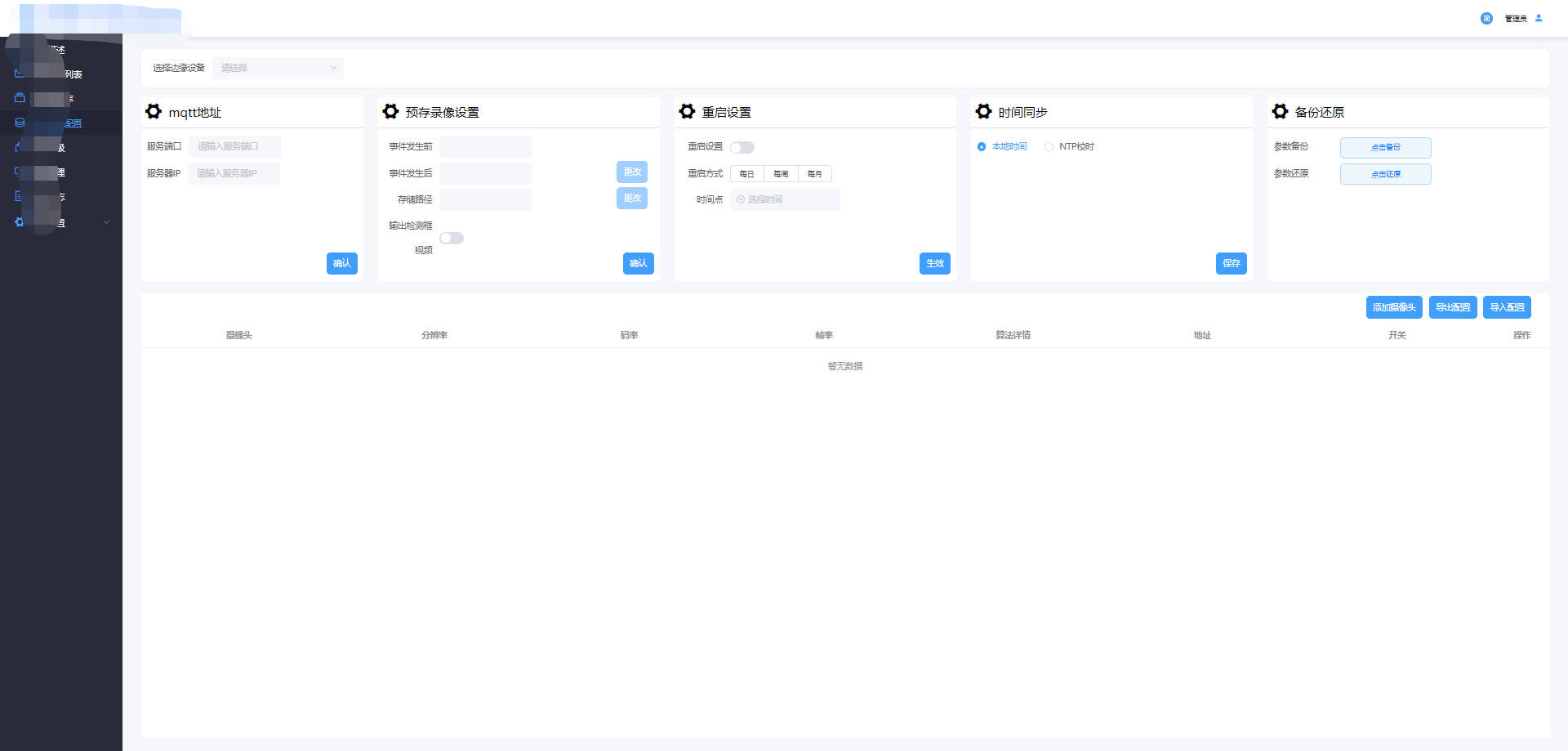Choose 每周 restart mode
This screenshot has height=751, width=1568.
pyautogui.click(x=782, y=173)
